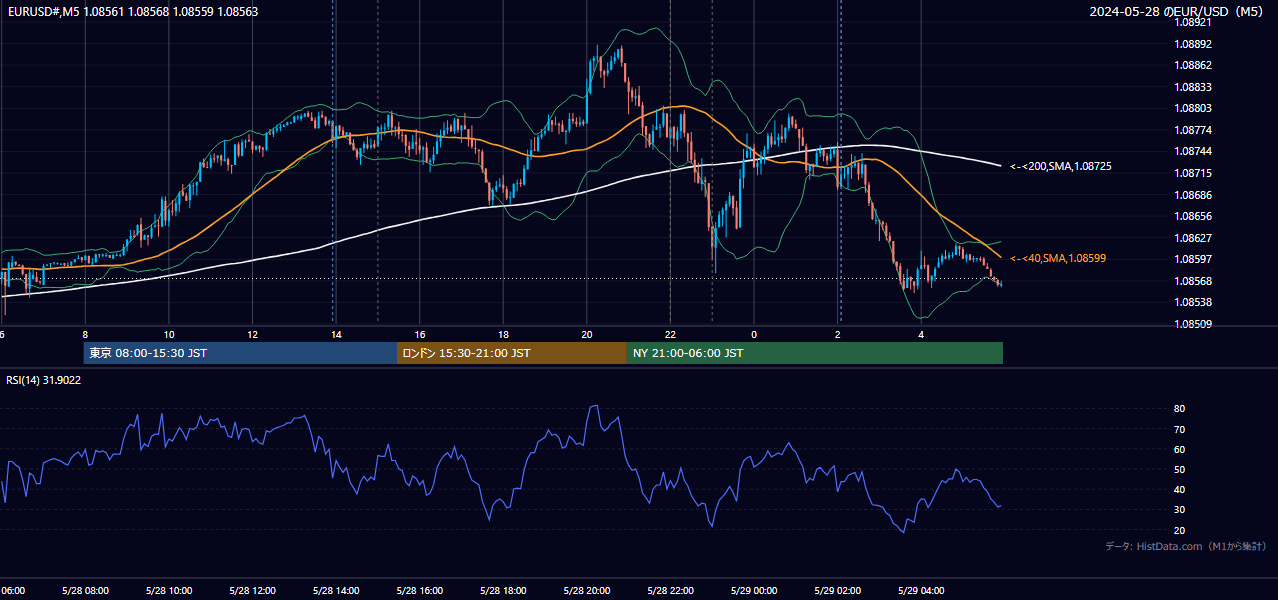
Task: Click RSI axis level 60
Action: (x=1179, y=449)
